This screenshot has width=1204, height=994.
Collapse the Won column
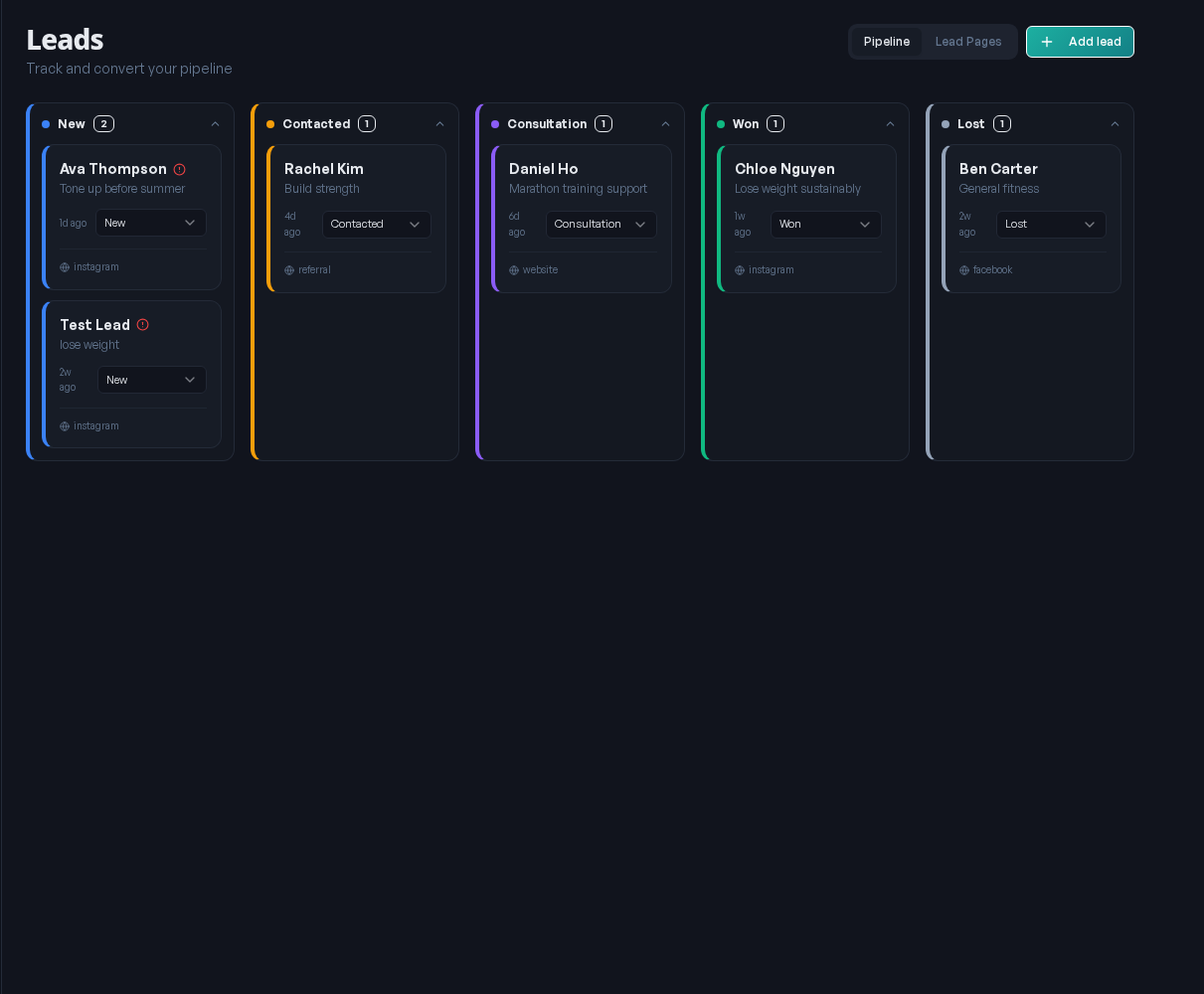pyautogui.click(x=890, y=124)
